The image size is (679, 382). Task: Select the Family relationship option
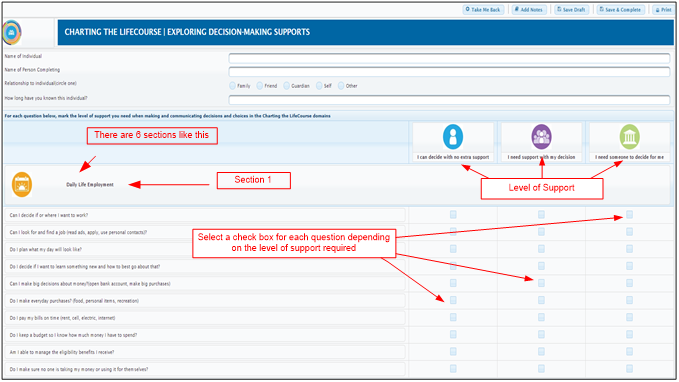[x=233, y=86]
